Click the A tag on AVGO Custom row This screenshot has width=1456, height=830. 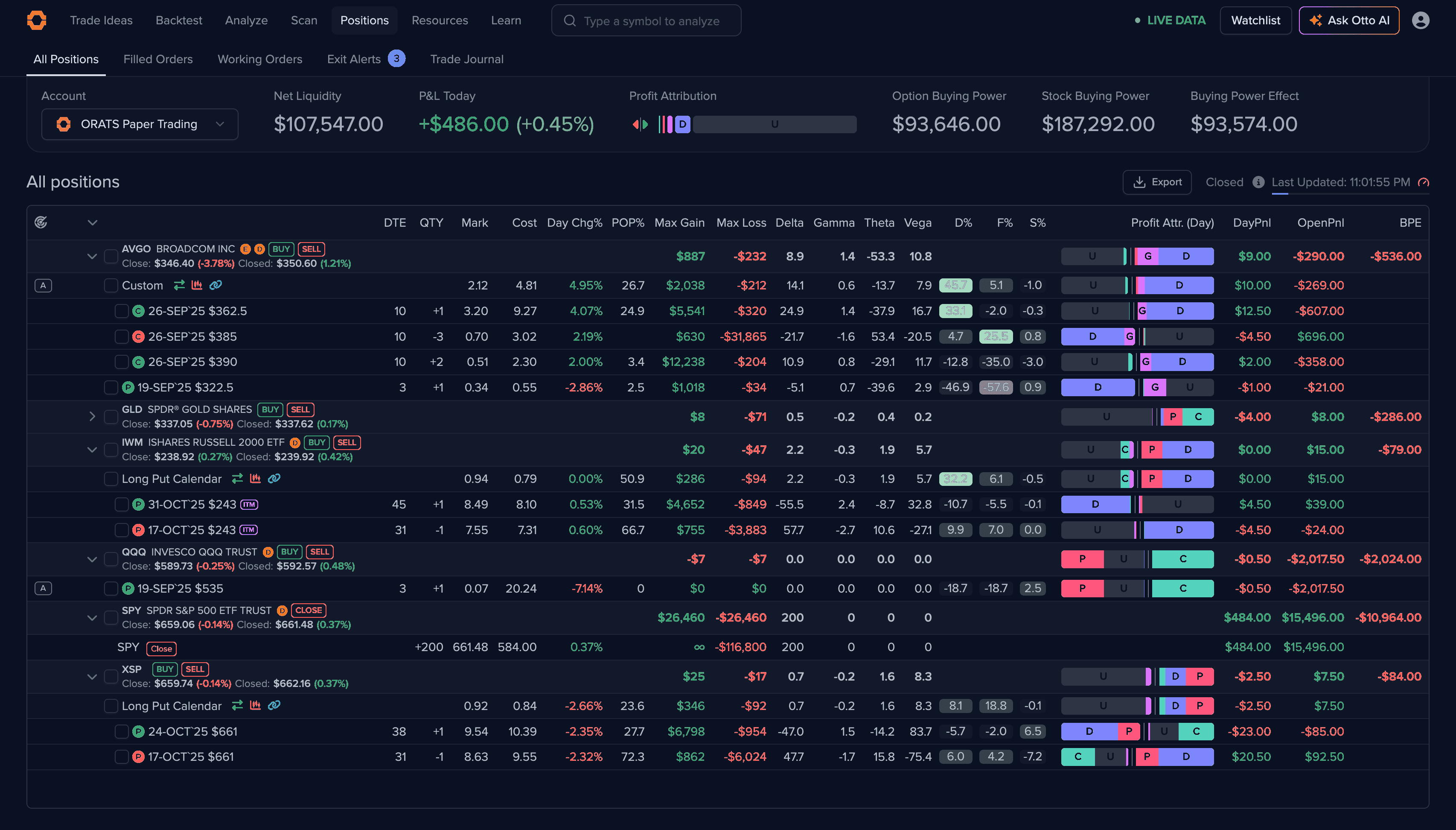click(43, 286)
